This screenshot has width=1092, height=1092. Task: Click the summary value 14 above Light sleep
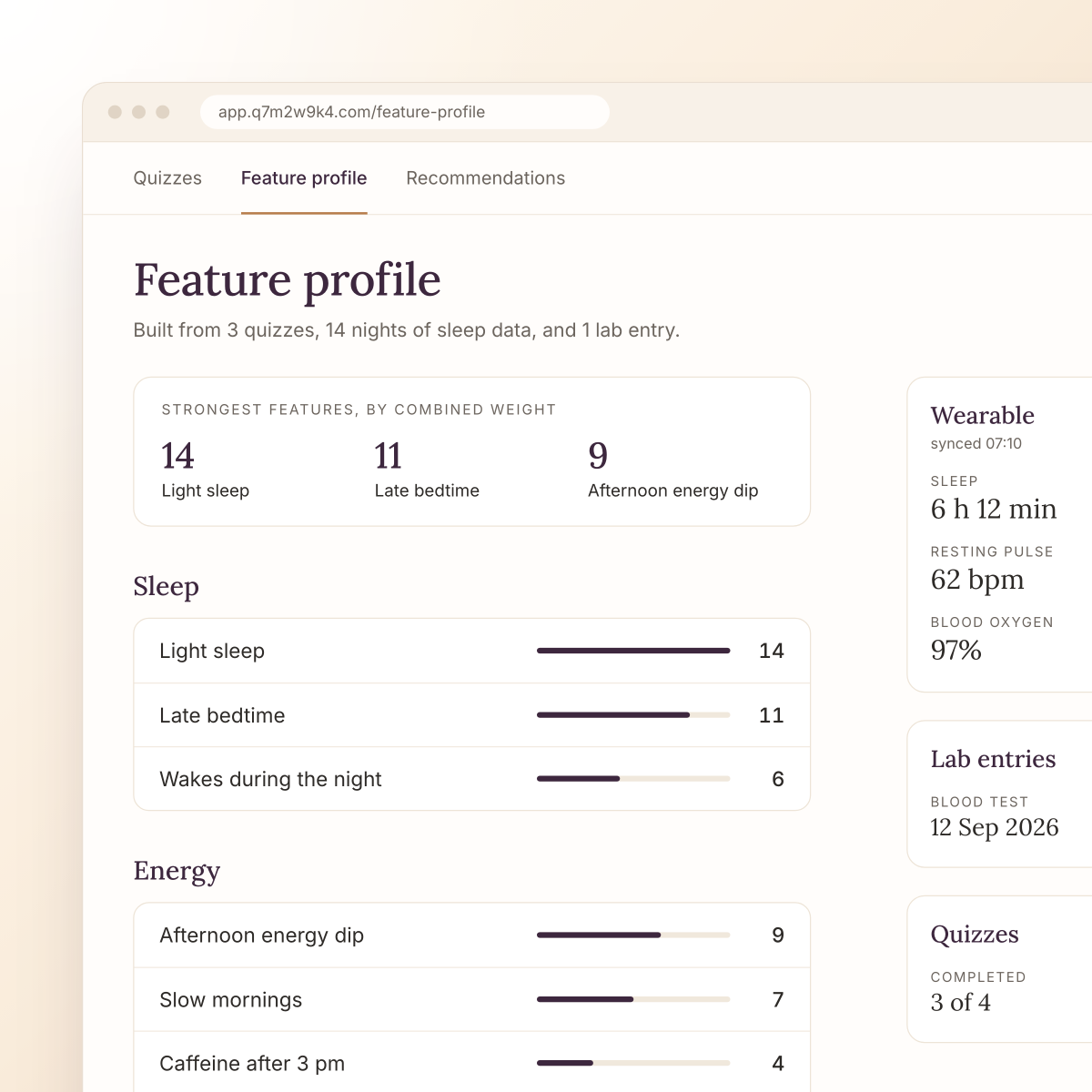click(177, 456)
